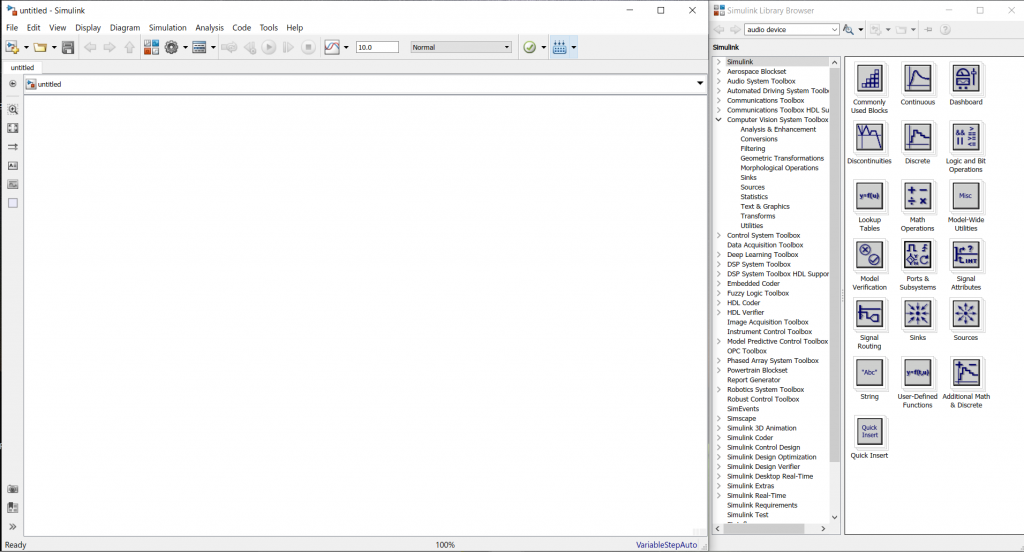
Task: Open the Display menu
Action: [x=88, y=27]
